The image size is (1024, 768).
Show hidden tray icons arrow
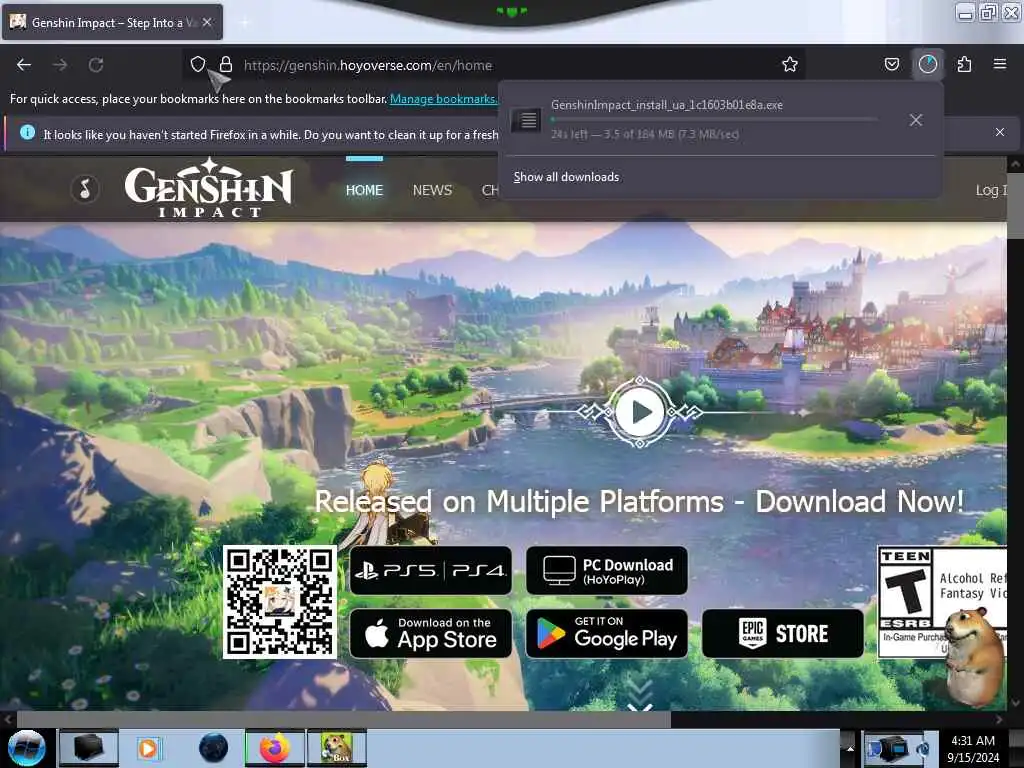(x=850, y=748)
